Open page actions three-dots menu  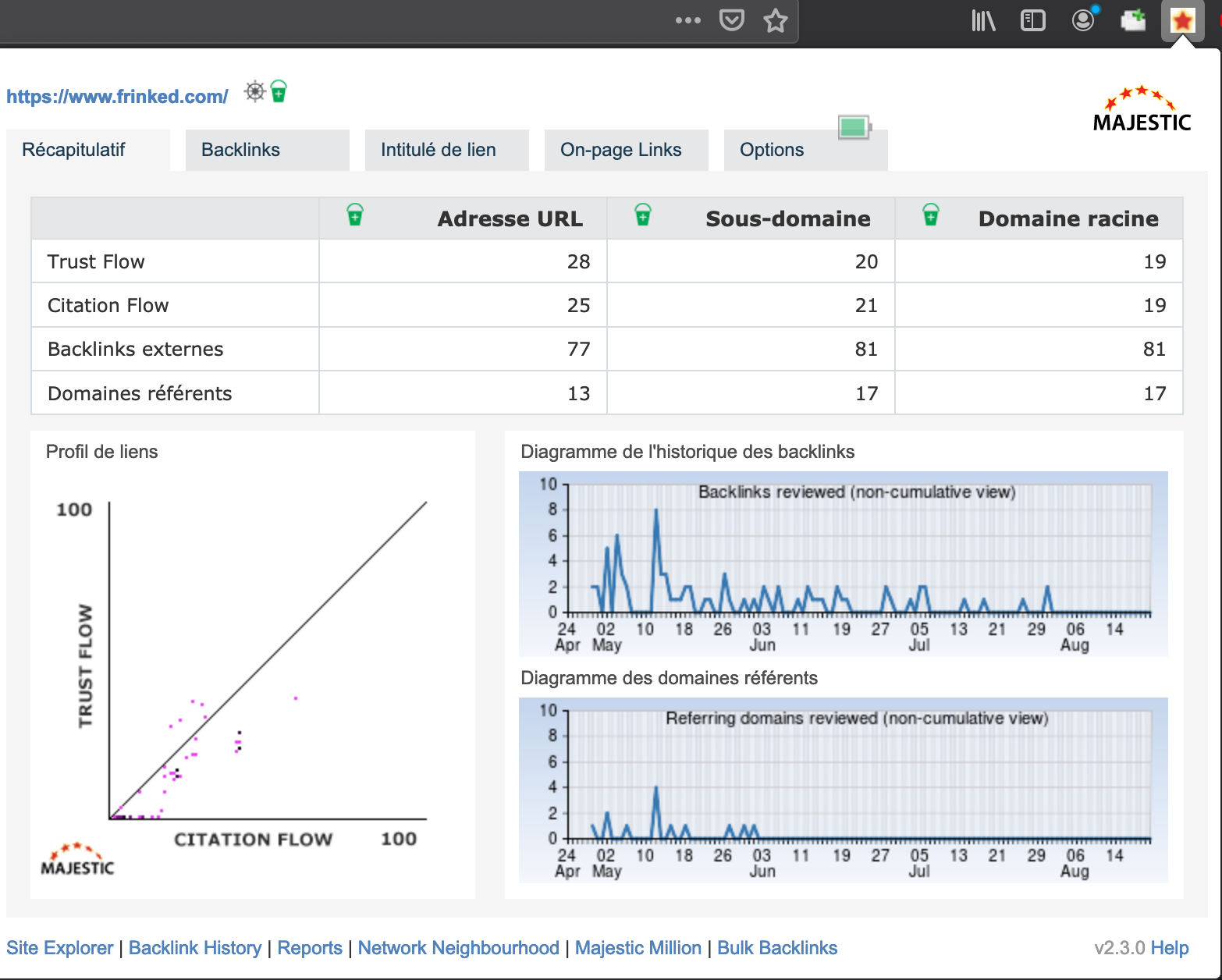(687, 20)
